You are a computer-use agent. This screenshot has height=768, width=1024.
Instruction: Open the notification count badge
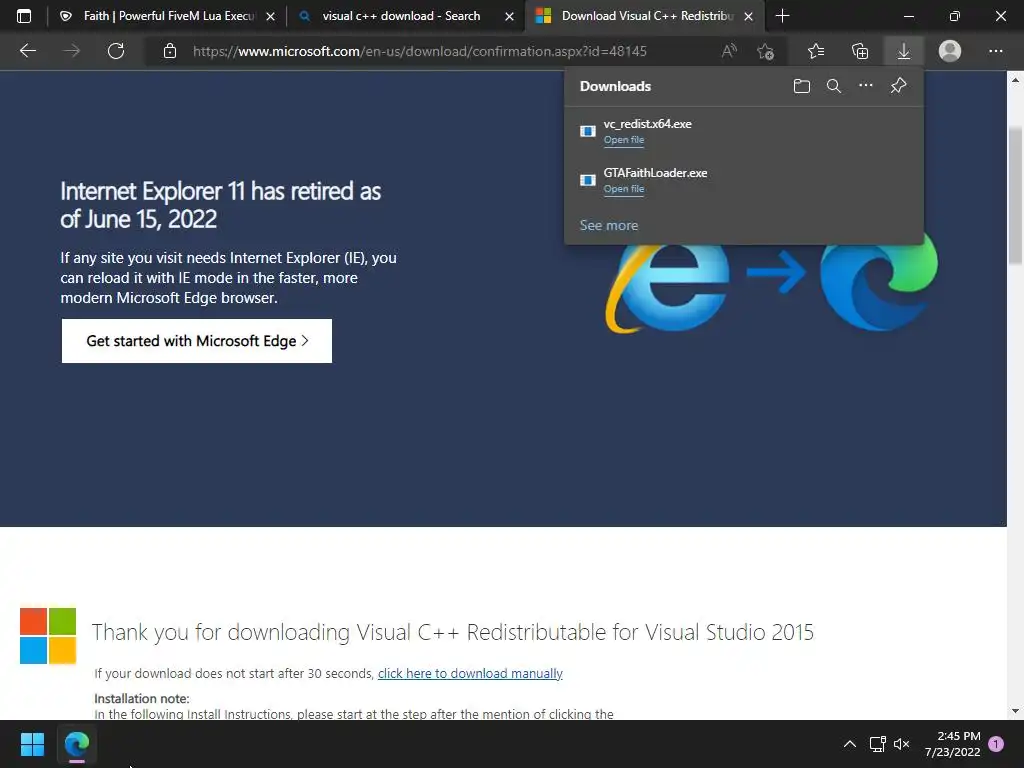pyautogui.click(x=996, y=743)
